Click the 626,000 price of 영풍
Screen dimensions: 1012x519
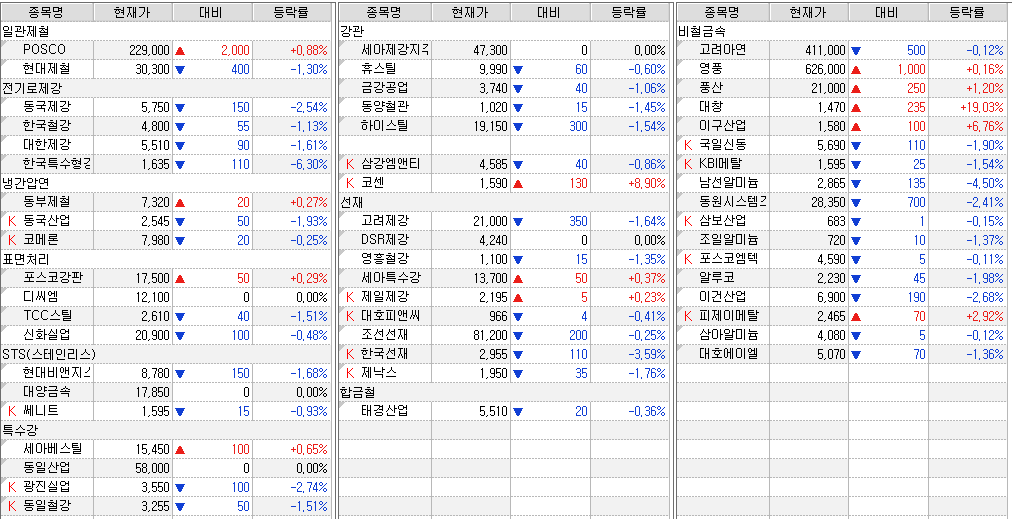pyautogui.click(x=825, y=70)
